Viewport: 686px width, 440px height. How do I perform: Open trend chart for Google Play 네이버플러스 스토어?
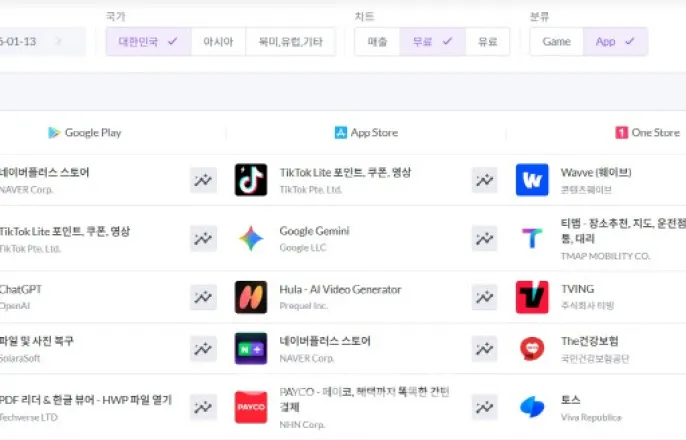[203, 180]
